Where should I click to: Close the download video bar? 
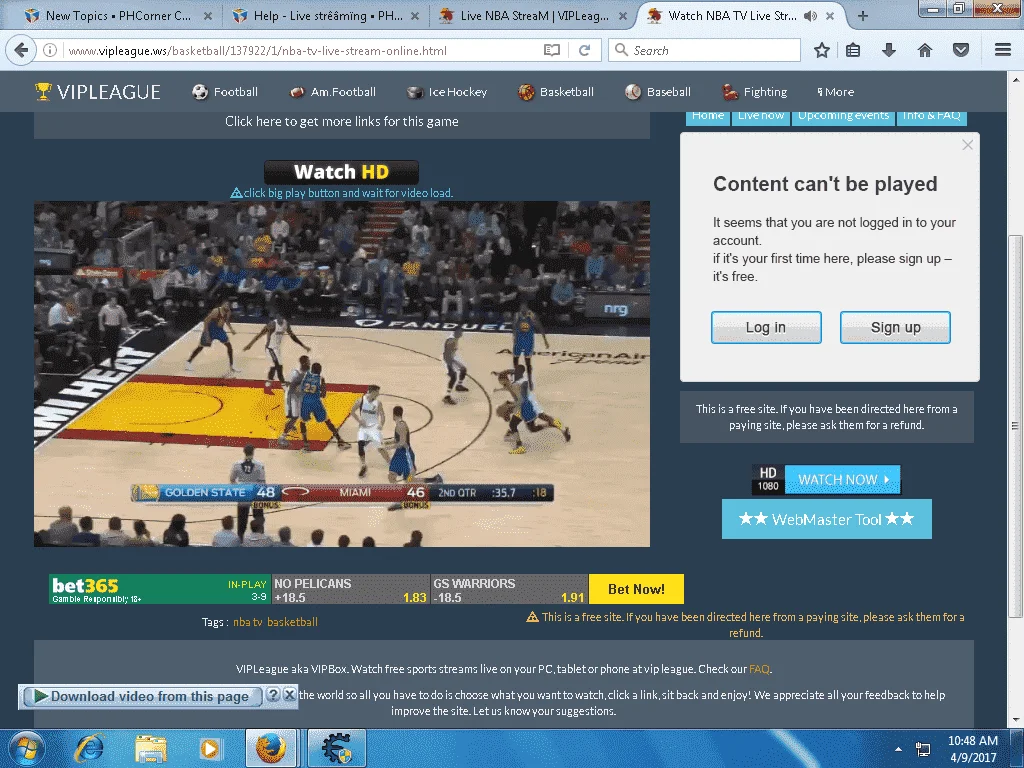click(x=289, y=695)
